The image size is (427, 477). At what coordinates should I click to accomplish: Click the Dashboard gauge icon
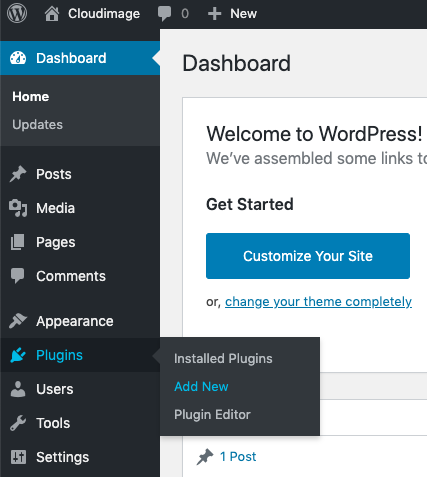18,58
